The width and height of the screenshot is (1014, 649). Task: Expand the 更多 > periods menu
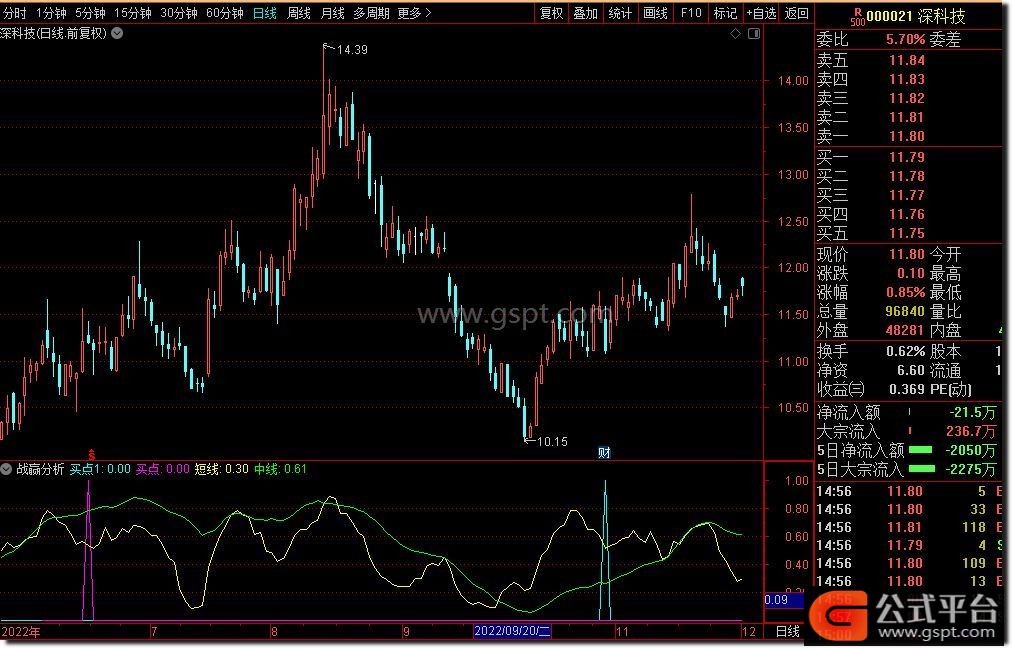(414, 13)
